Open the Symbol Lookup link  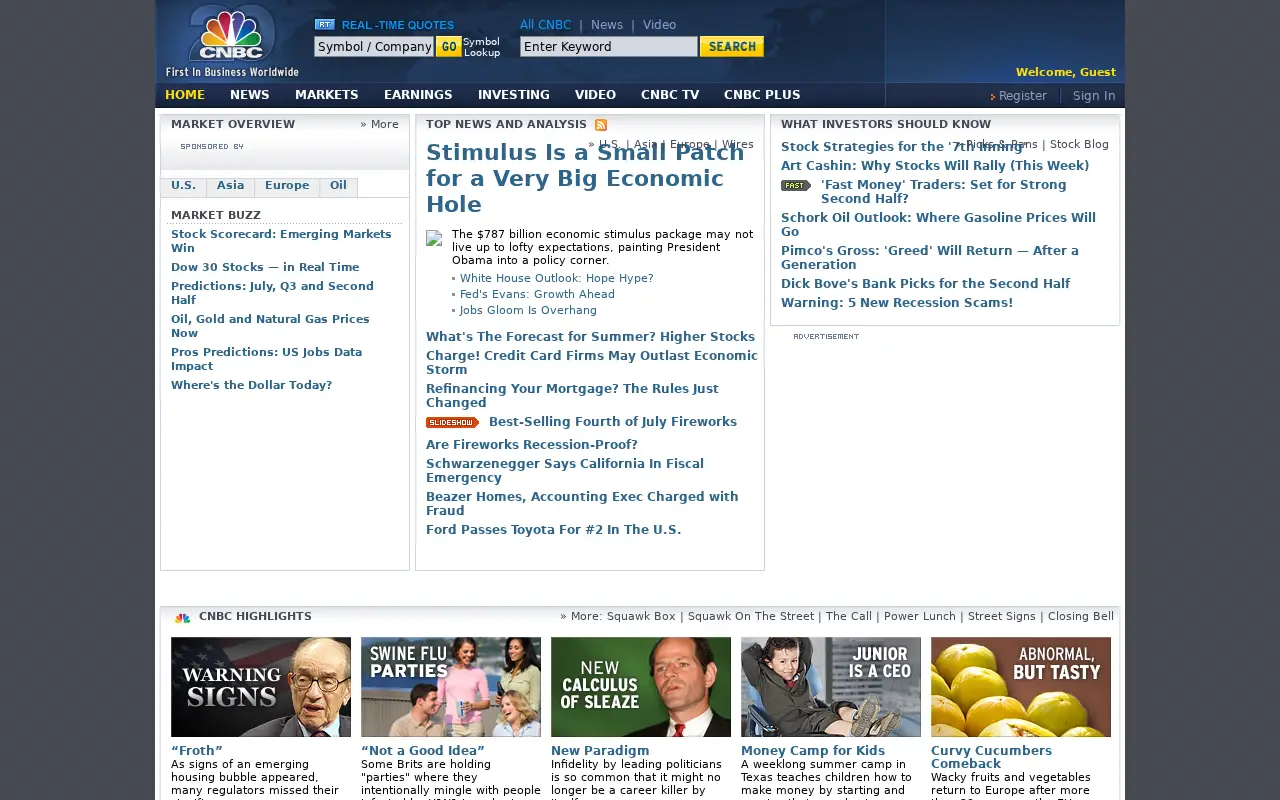[482, 47]
